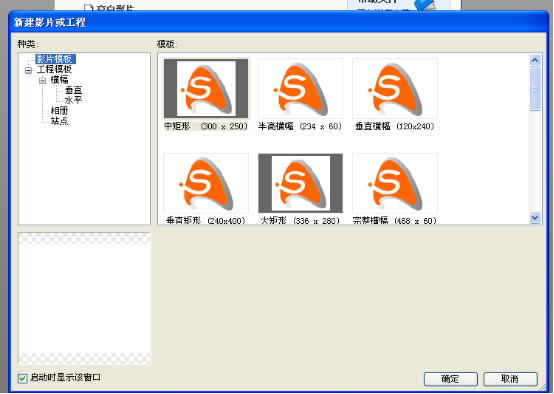This screenshot has height=394, width=554.
Task: Select 影片模板 in the category tree
Action: point(55,59)
